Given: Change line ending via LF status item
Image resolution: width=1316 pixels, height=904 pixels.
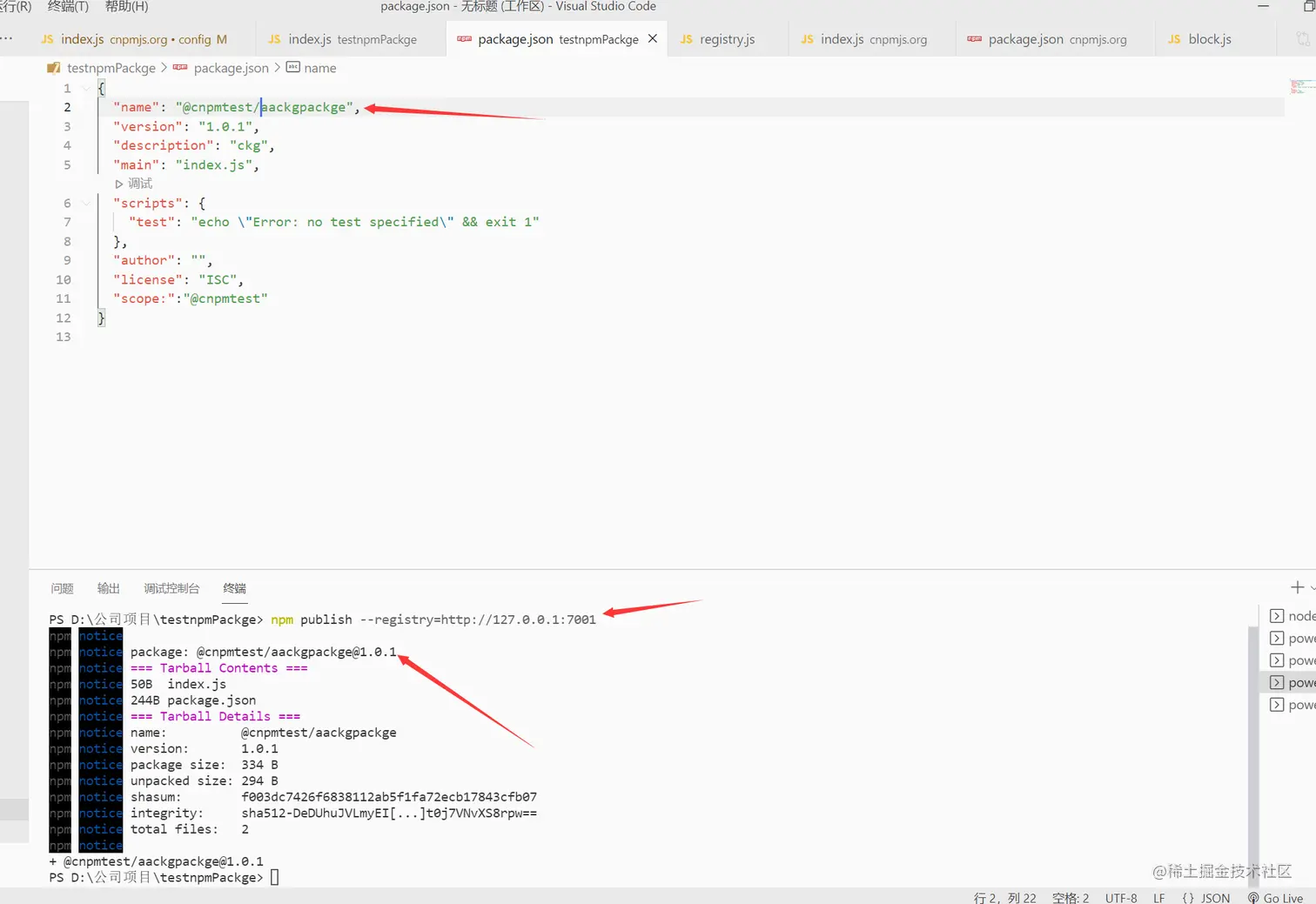Looking at the screenshot, I should (1159, 898).
